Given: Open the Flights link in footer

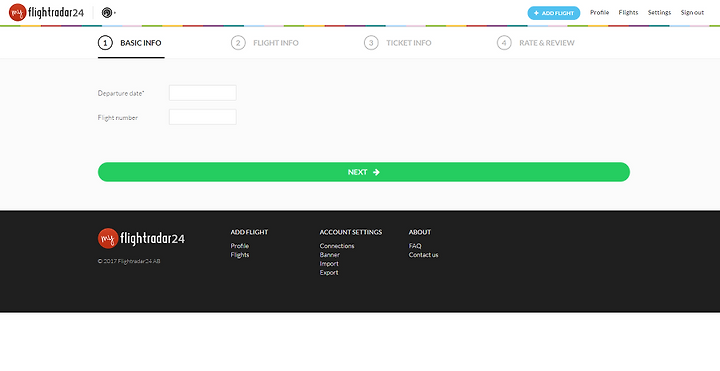Looking at the screenshot, I should pos(240,255).
